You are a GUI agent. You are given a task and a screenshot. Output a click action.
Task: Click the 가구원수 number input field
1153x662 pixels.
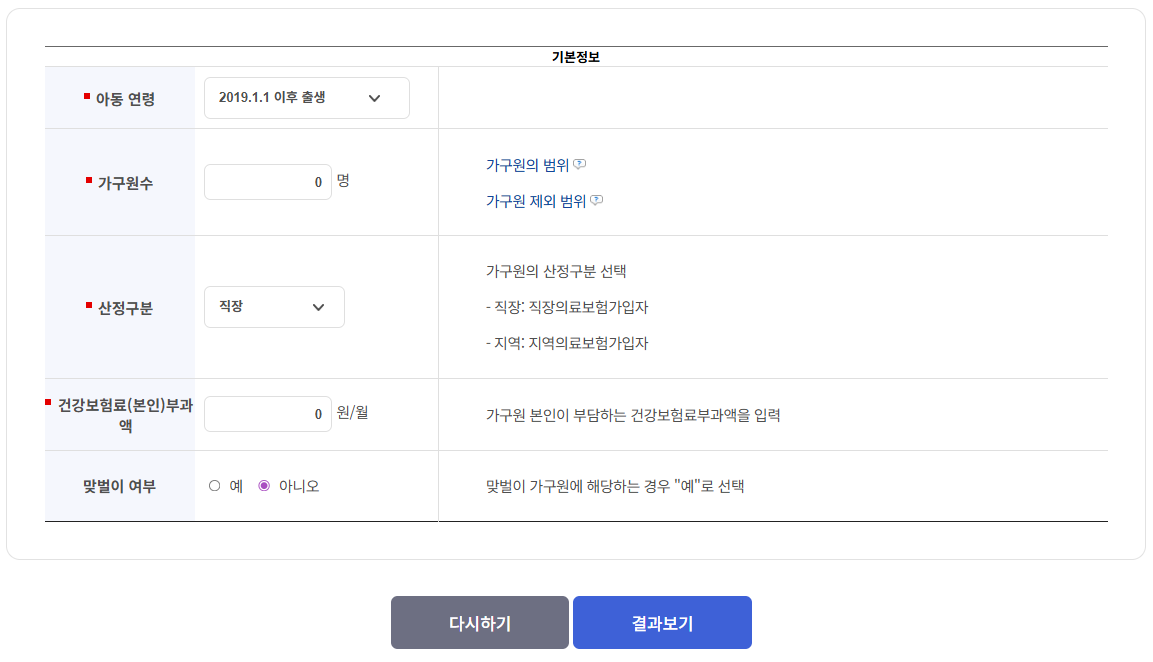(267, 181)
